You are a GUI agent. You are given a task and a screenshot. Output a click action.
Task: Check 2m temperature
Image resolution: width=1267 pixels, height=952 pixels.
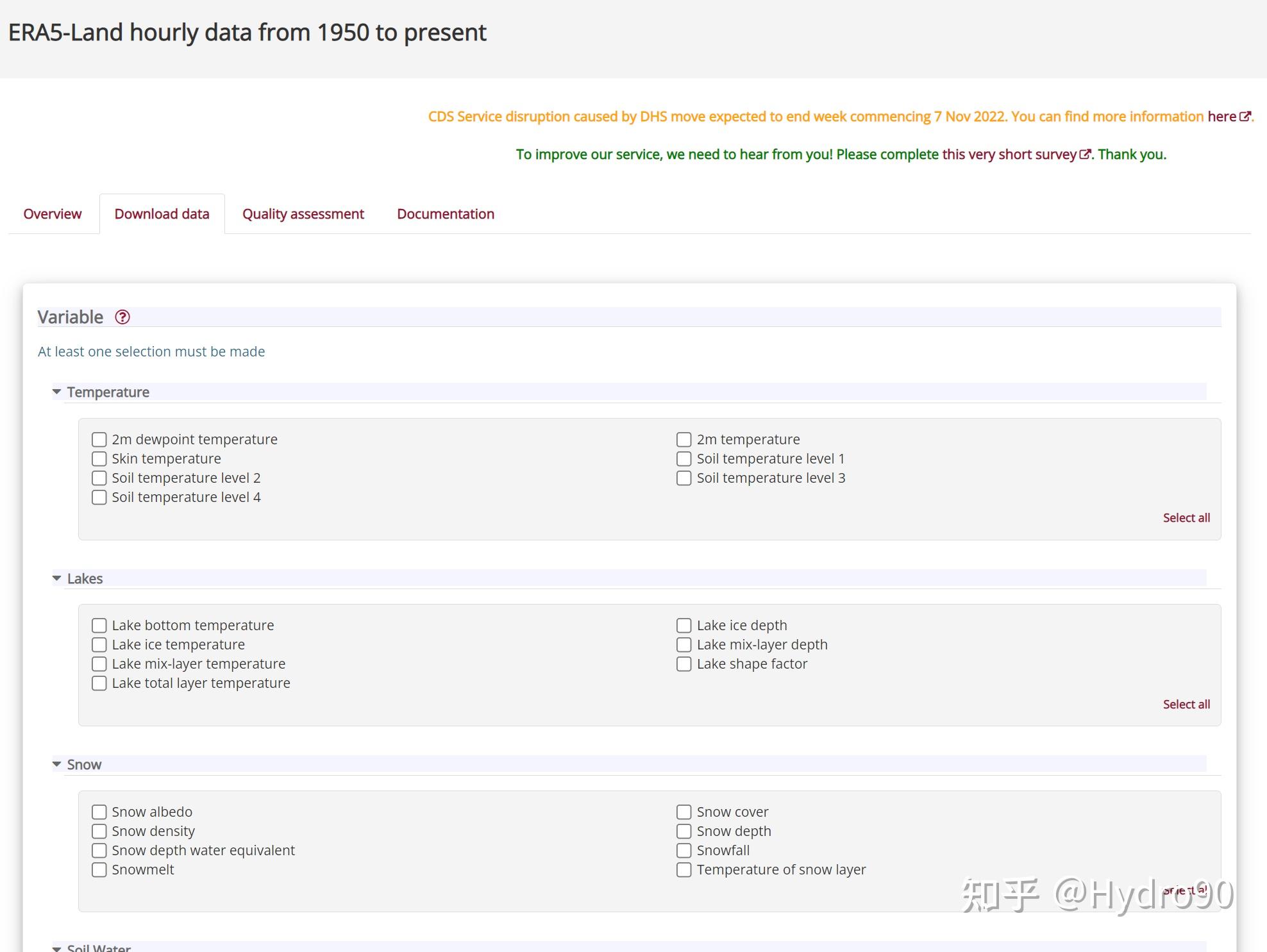pos(684,440)
